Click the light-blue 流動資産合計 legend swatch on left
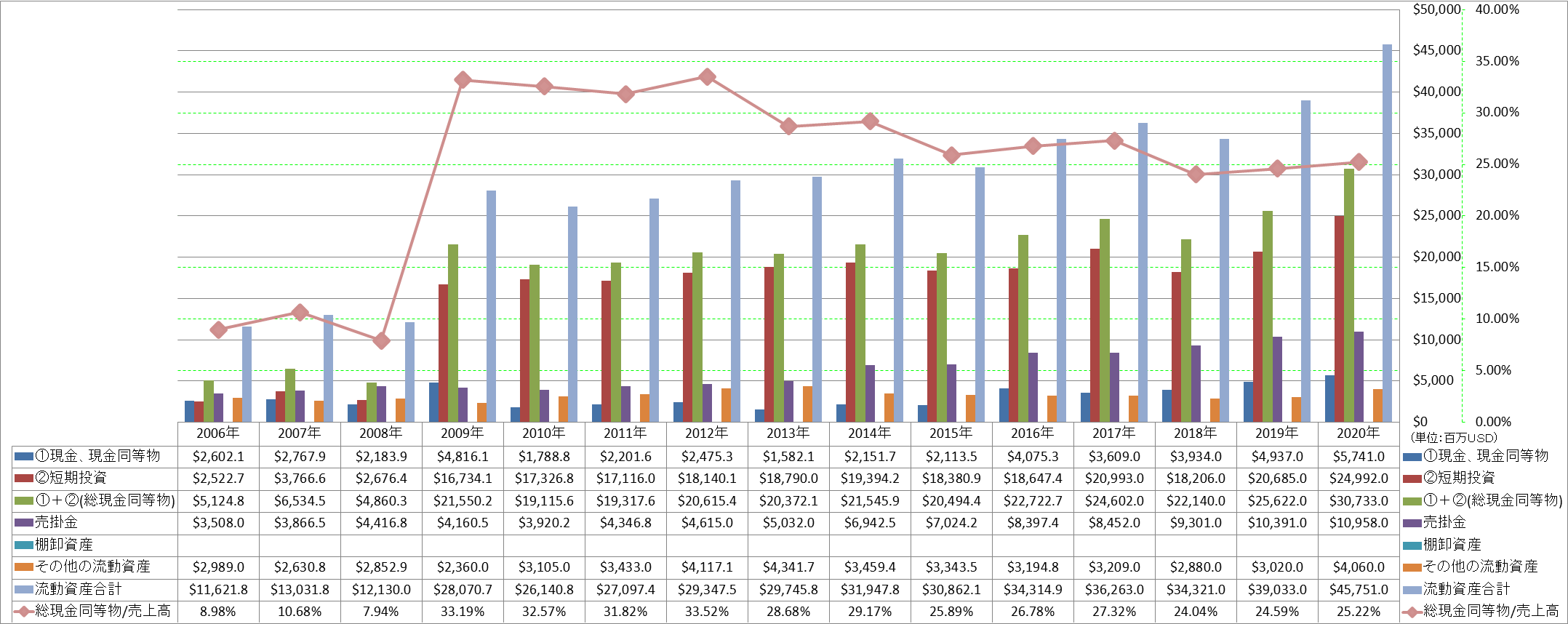The height and width of the screenshot is (624, 1568). tap(25, 589)
